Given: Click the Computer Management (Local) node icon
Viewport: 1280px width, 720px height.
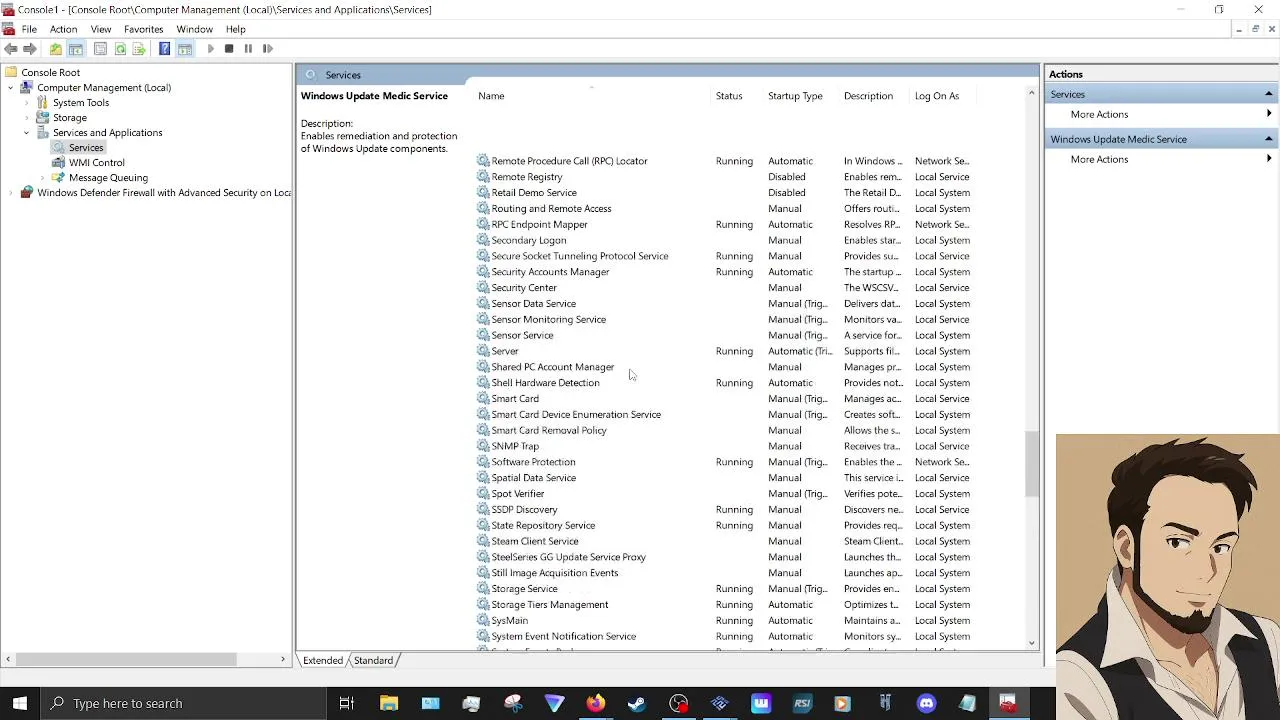Looking at the screenshot, I should (27, 87).
